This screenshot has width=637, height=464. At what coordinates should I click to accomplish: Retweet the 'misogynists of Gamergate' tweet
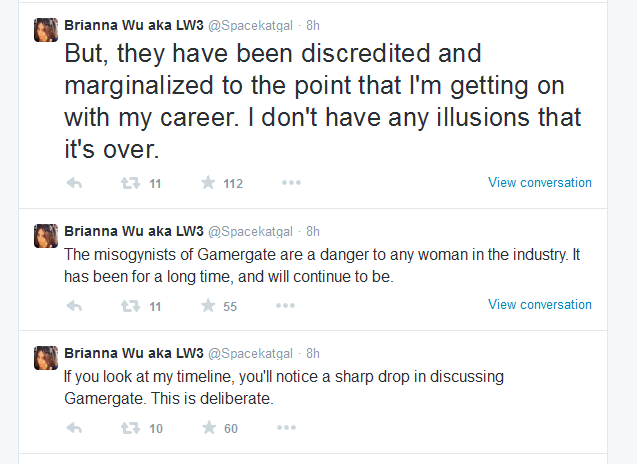click(130, 306)
